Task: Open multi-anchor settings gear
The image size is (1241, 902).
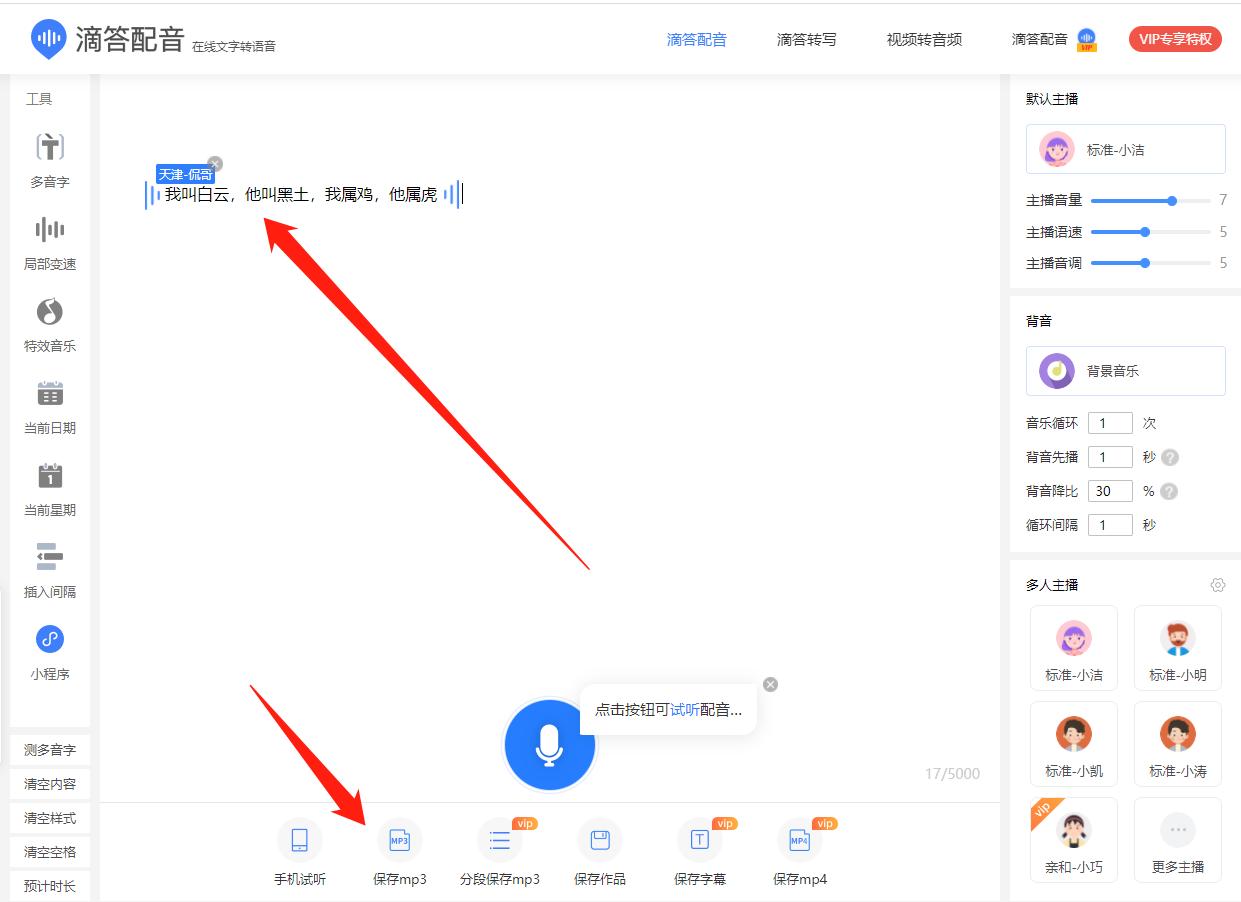Action: [x=1217, y=585]
